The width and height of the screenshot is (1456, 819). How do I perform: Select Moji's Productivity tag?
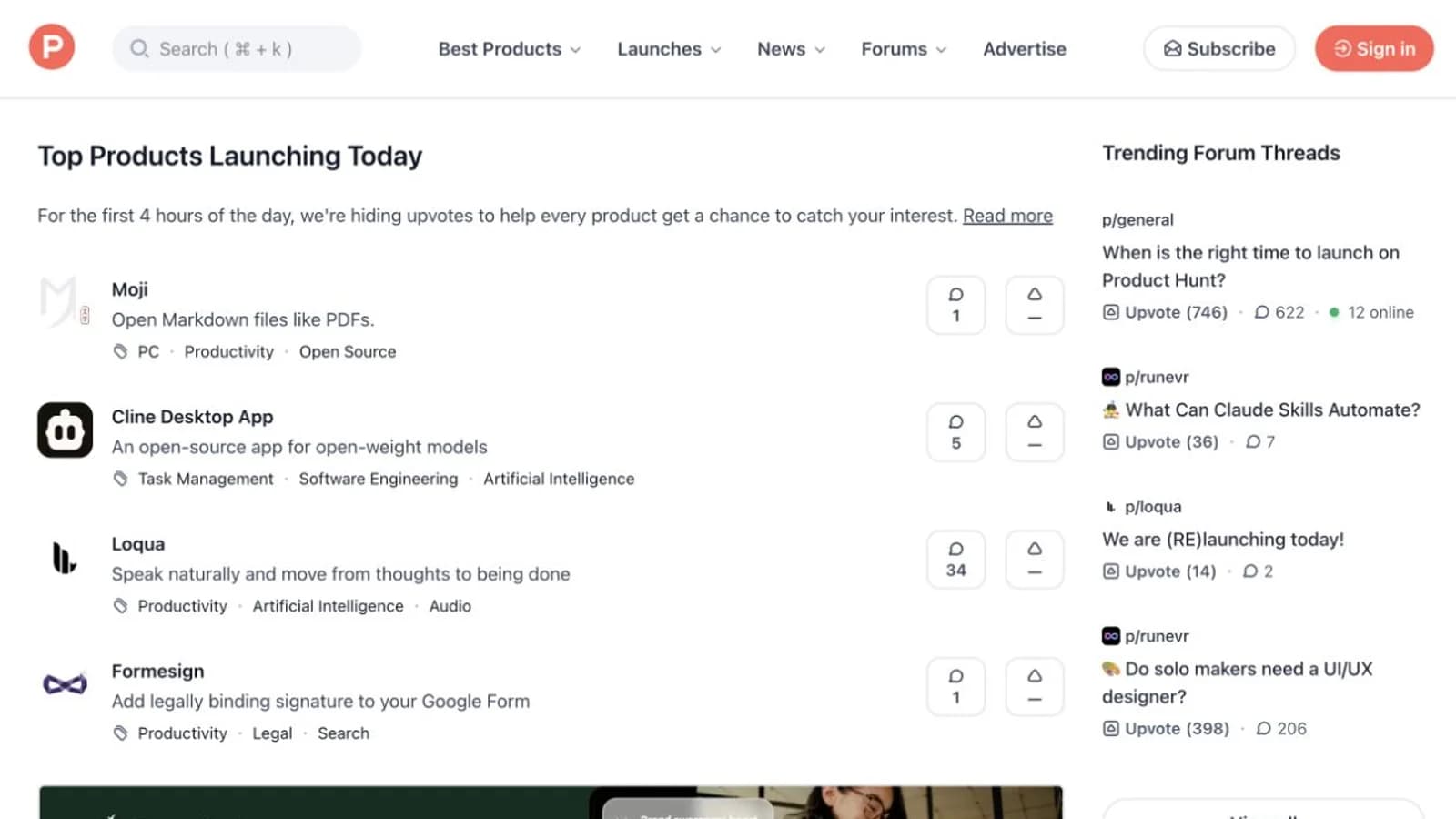click(x=228, y=351)
